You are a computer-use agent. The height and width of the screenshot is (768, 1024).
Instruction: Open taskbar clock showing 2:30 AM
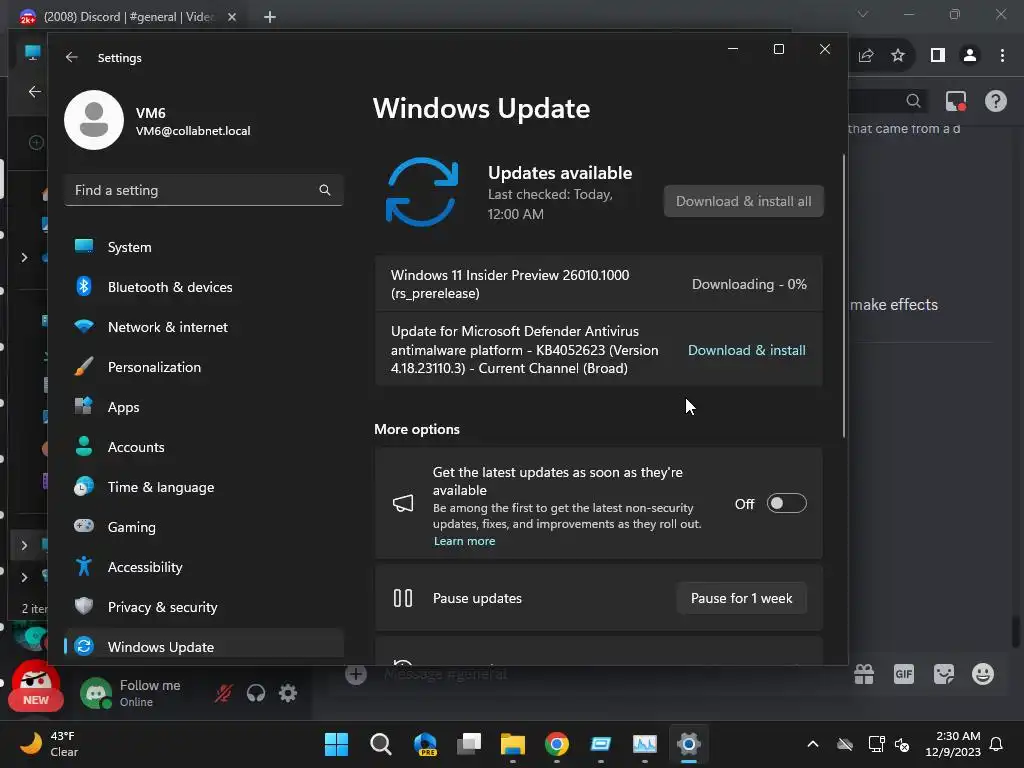(x=953, y=744)
